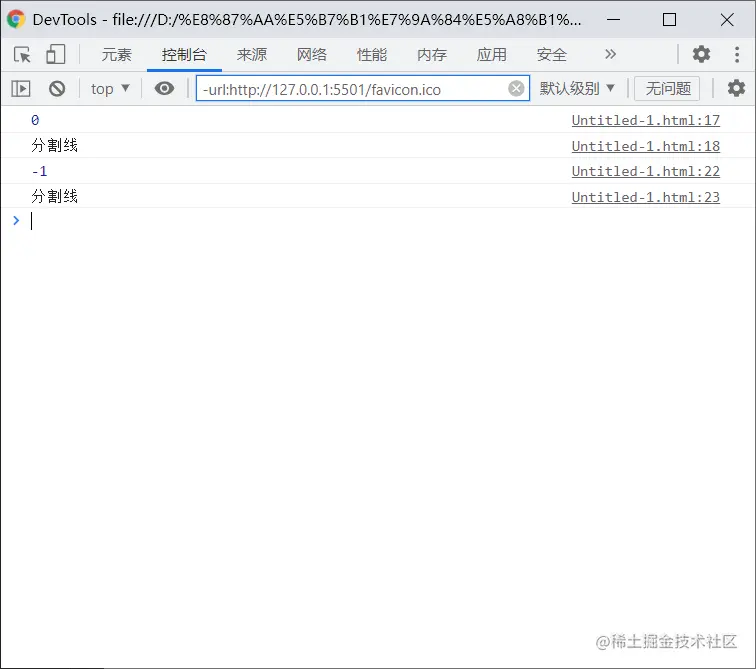
Task: Select the logged value -1
Action: point(39,171)
